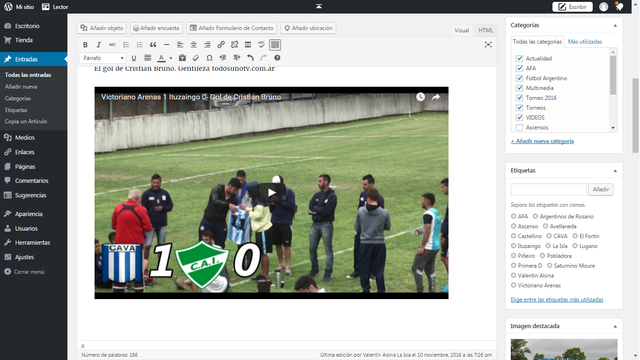The image size is (640, 360).
Task: Redo the last undone edit
Action: click(x=264, y=58)
